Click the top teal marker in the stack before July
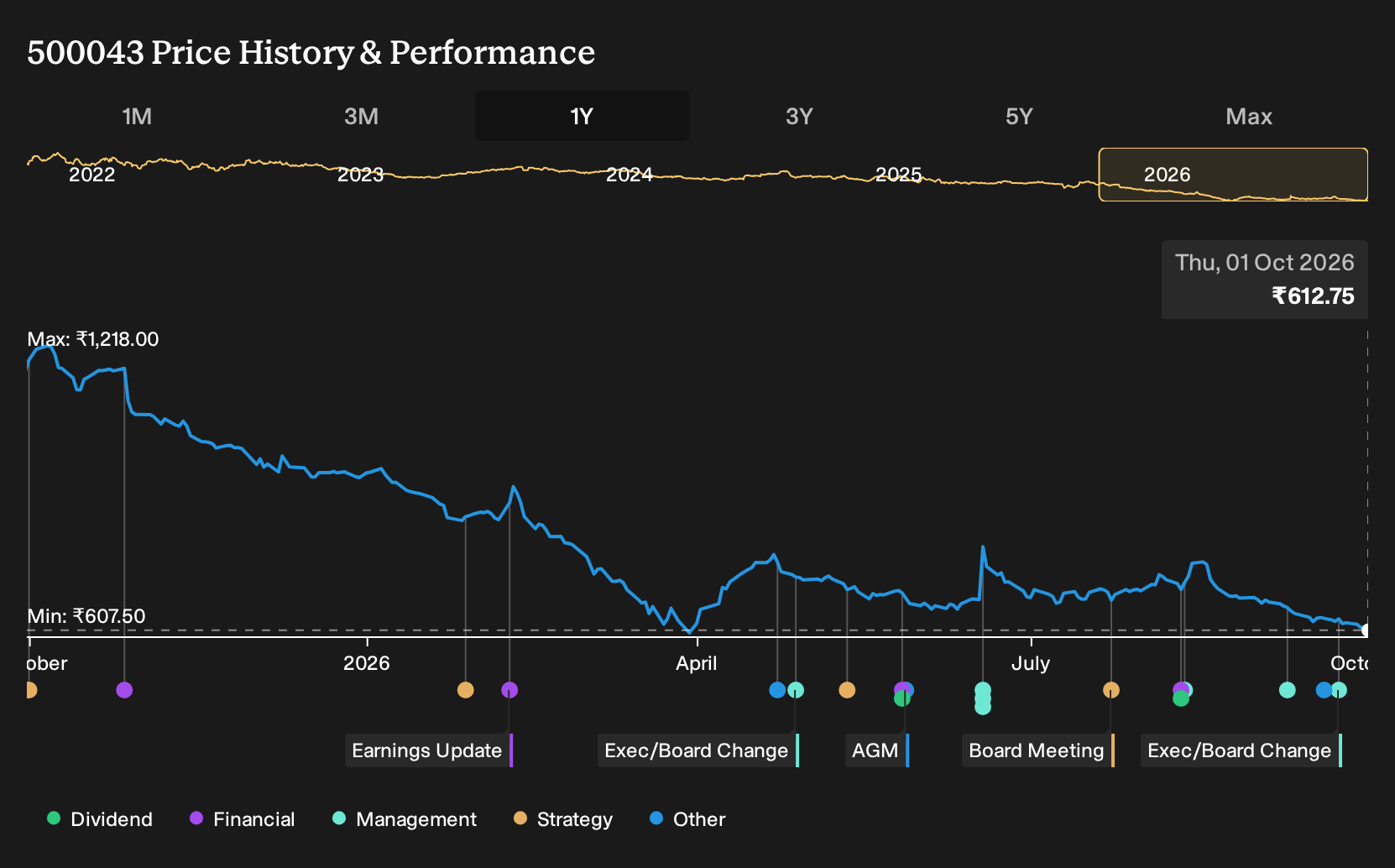The height and width of the screenshot is (868, 1395). point(983,690)
